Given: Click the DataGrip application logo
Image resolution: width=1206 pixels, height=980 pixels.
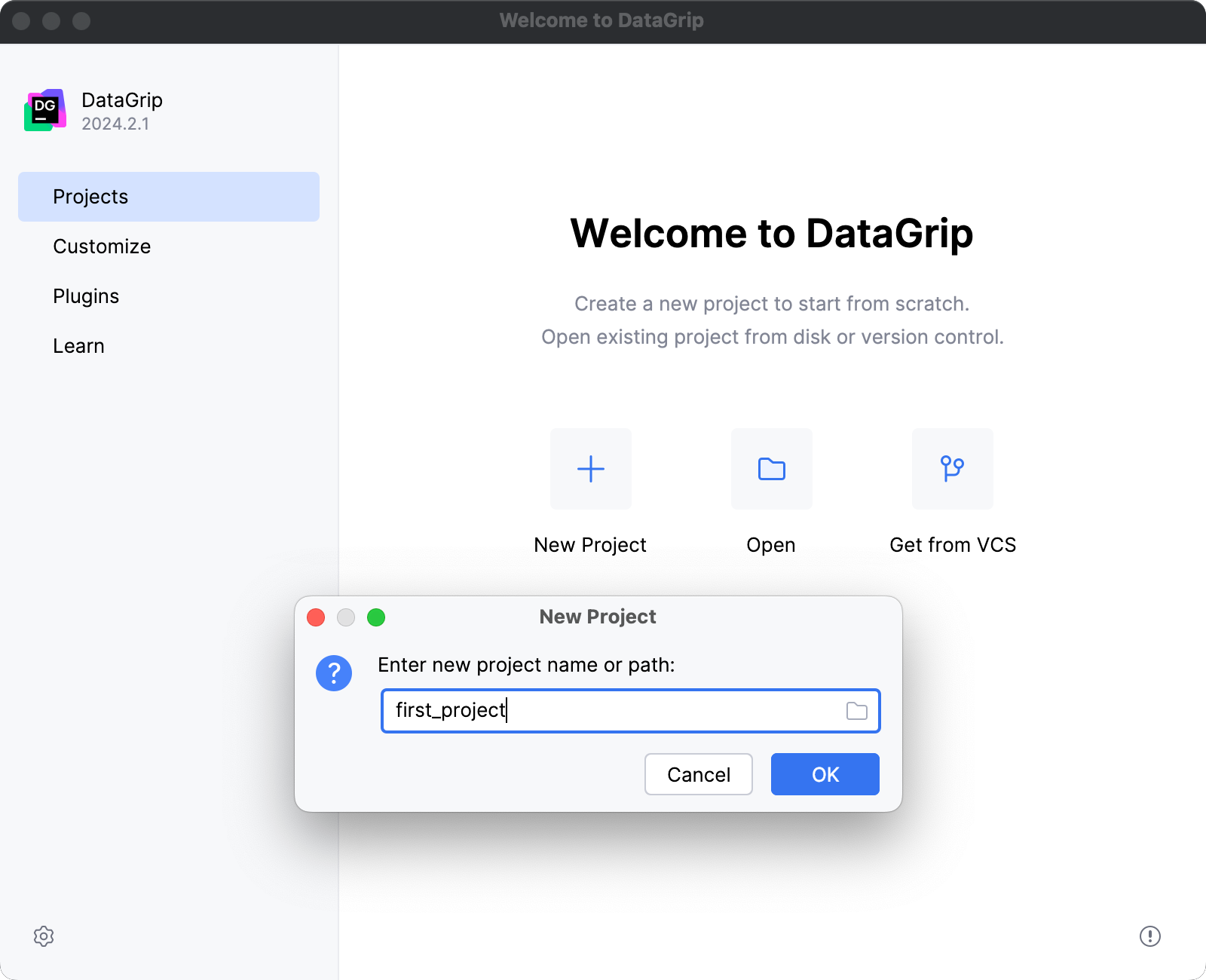Looking at the screenshot, I should pyautogui.click(x=46, y=110).
